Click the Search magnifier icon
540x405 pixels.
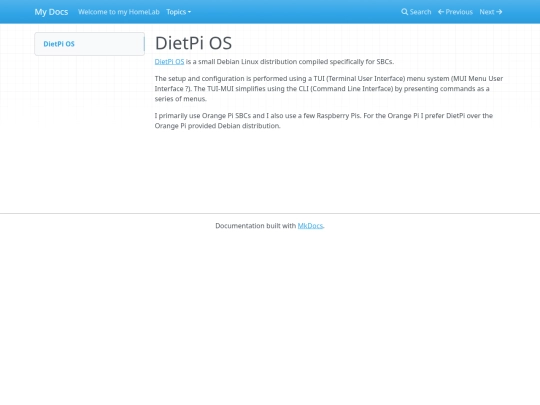tap(404, 12)
